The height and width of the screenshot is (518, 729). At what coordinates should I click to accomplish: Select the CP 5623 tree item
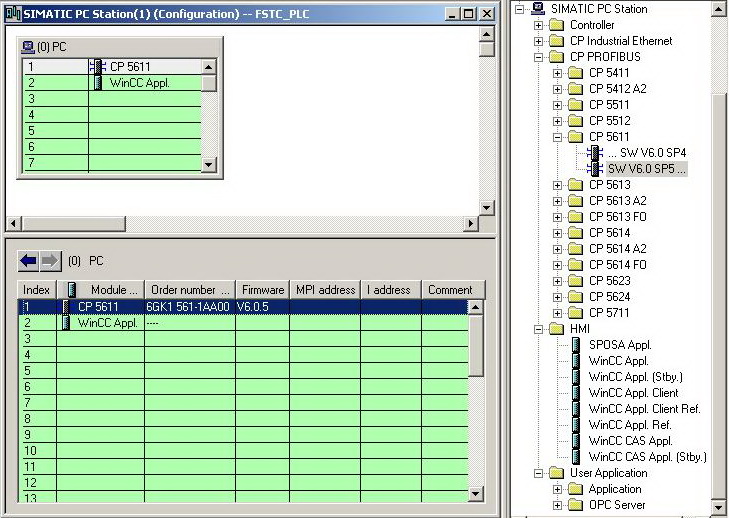(x=610, y=281)
